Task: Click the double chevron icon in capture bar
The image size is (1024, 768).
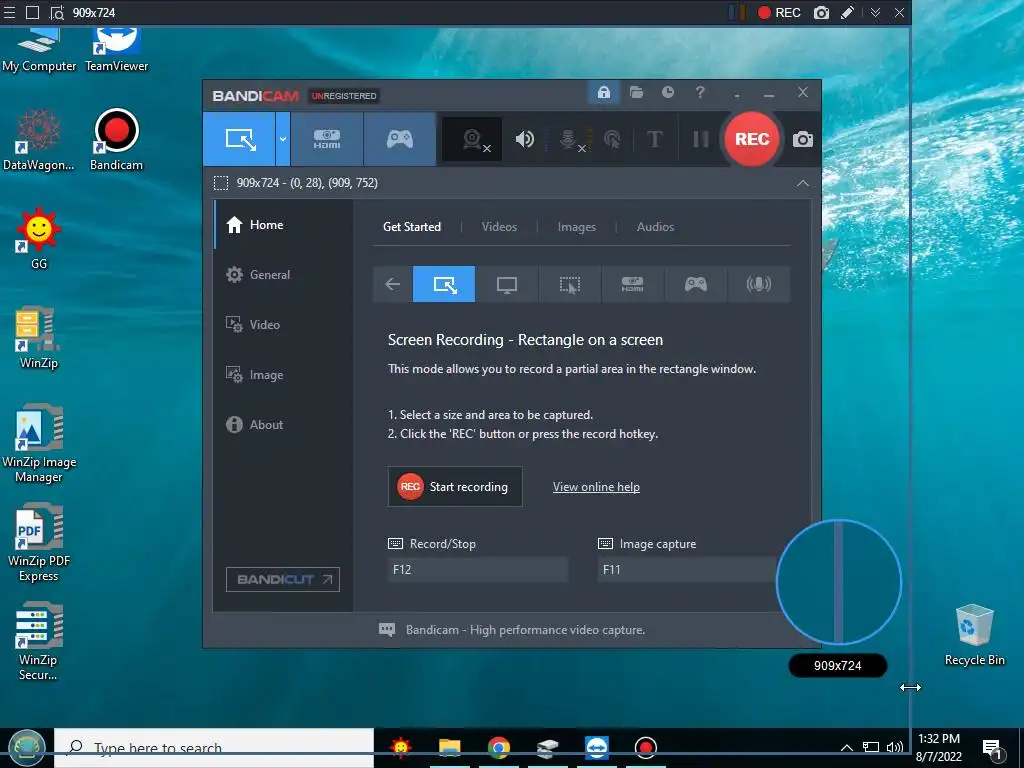Action: pos(875,12)
